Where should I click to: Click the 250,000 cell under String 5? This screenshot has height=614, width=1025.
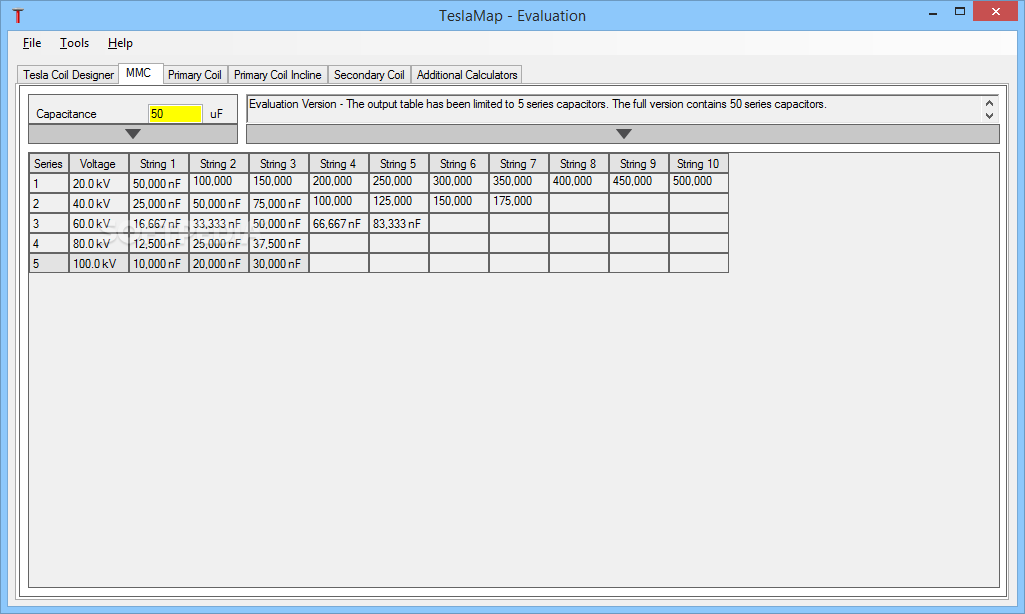(x=398, y=183)
